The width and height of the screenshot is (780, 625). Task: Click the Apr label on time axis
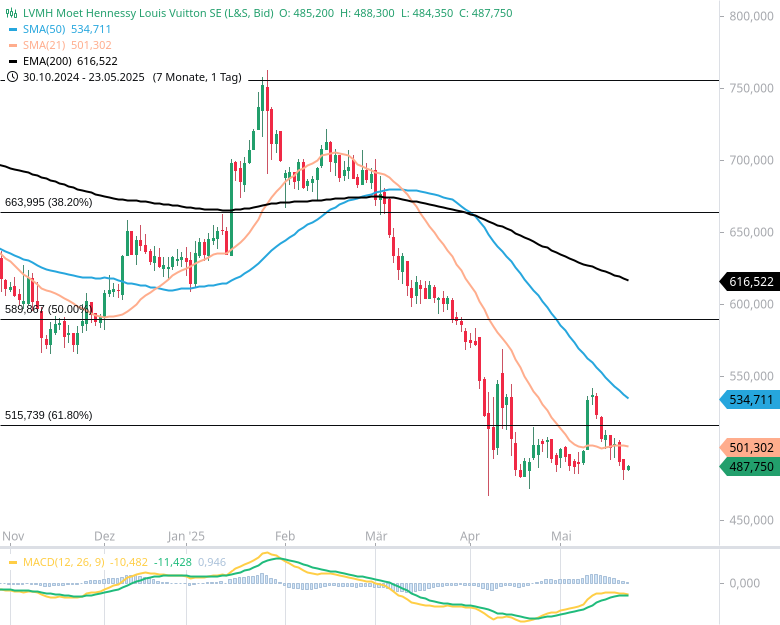[x=470, y=536]
